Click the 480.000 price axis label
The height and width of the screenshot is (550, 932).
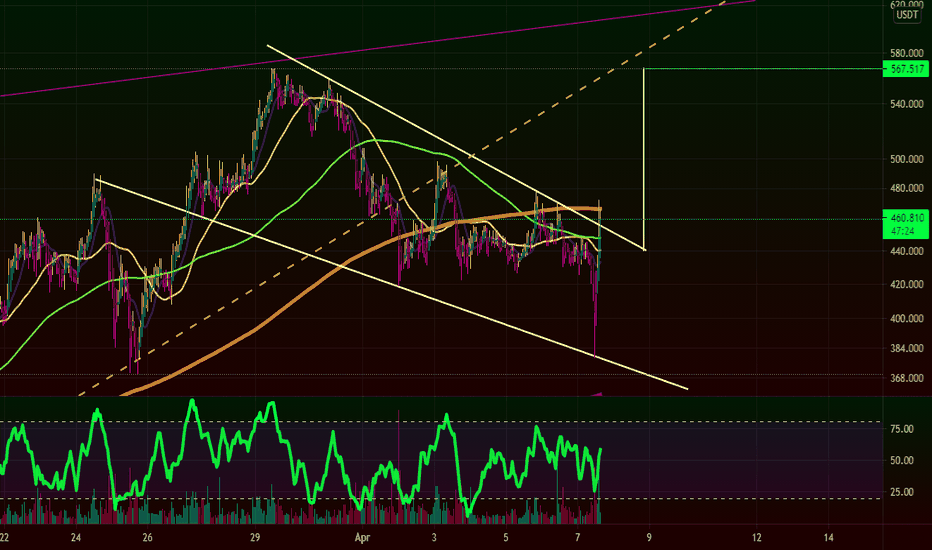(x=906, y=188)
